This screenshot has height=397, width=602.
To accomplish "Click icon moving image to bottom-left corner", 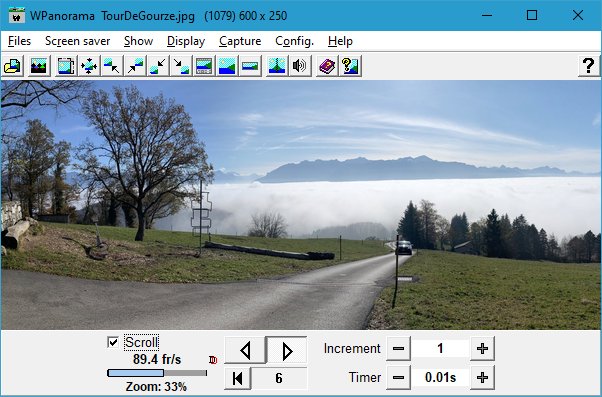I will pyautogui.click(x=158, y=66).
